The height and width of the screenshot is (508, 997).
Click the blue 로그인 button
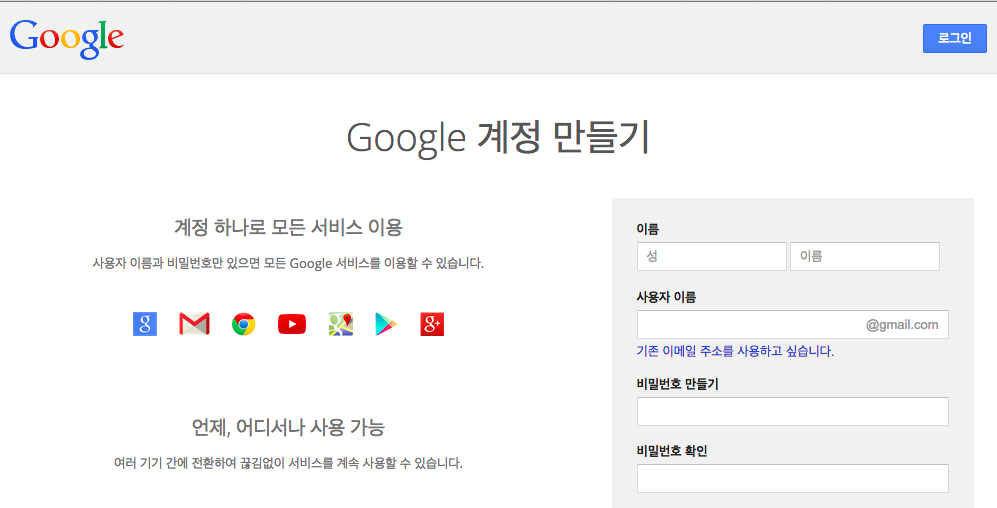pyautogui.click(x=955, y=38)
